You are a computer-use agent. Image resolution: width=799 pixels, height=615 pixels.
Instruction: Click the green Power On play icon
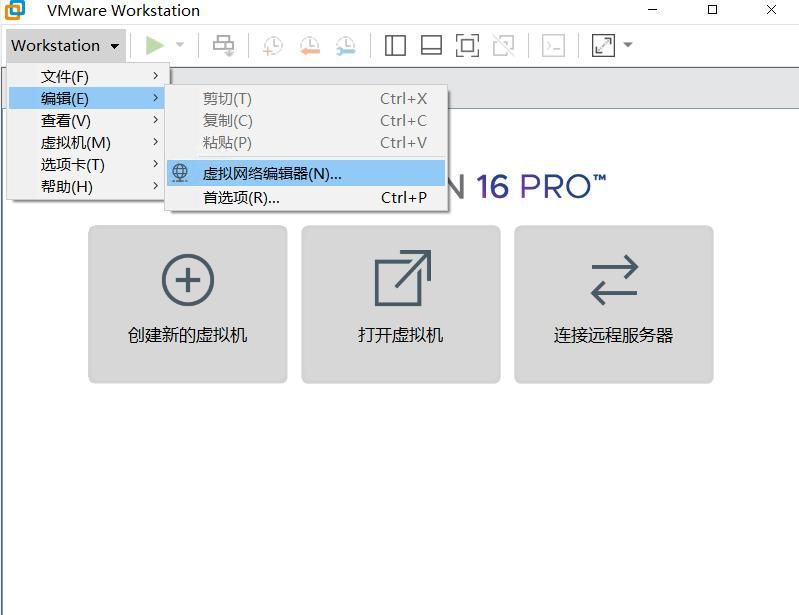coord(154,45)
